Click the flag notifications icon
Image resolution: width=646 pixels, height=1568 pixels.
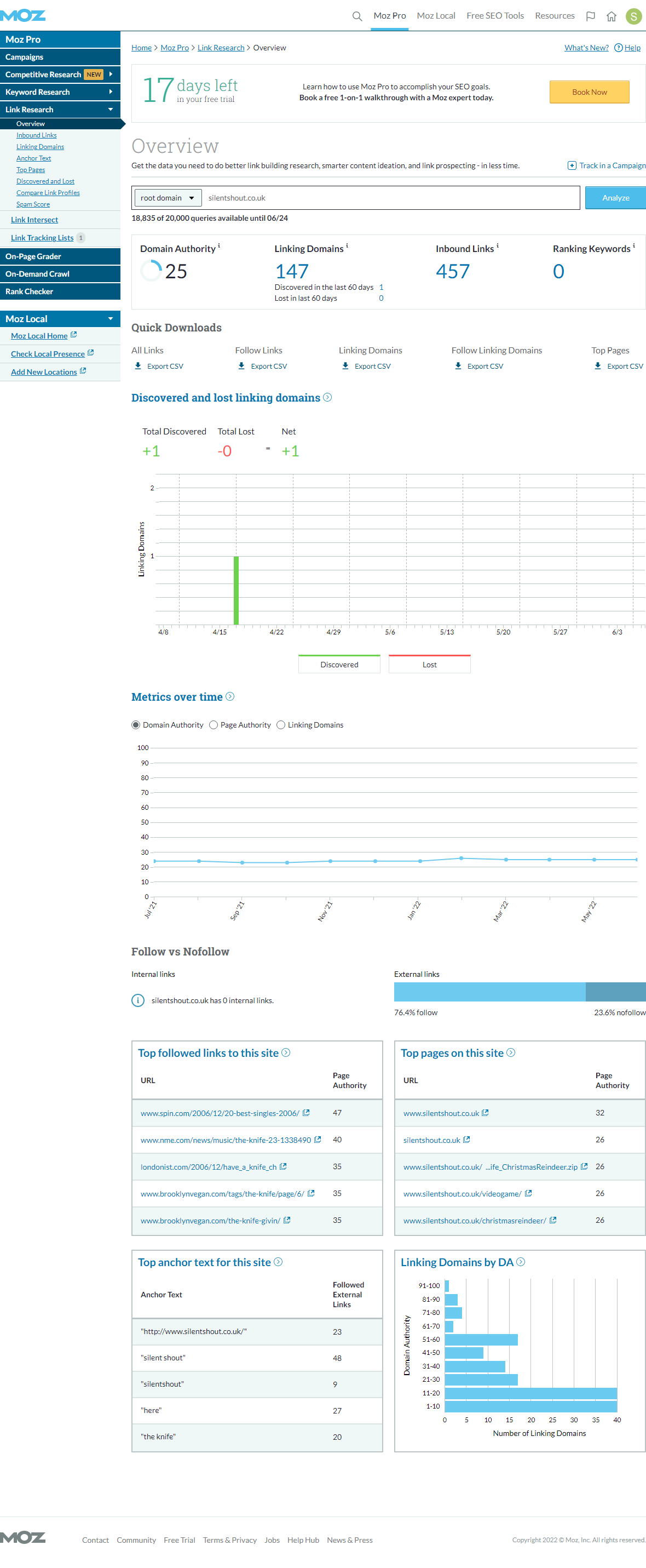tap(590, 16)
